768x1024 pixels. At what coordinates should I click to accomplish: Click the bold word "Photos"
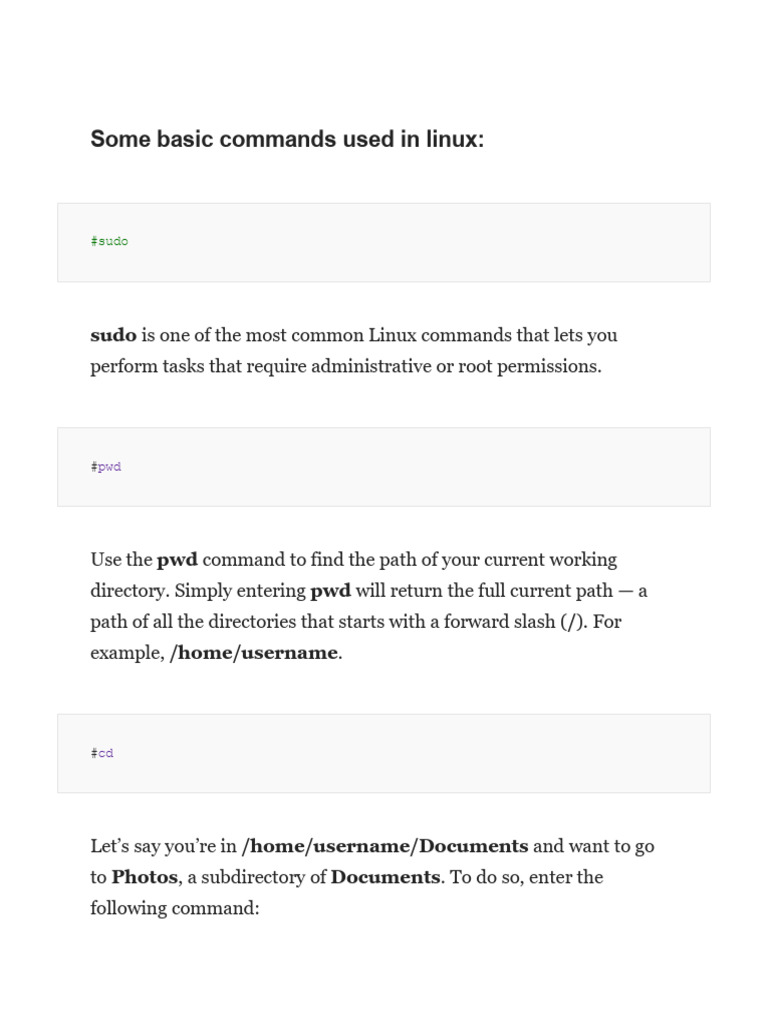tap(144, 877)
